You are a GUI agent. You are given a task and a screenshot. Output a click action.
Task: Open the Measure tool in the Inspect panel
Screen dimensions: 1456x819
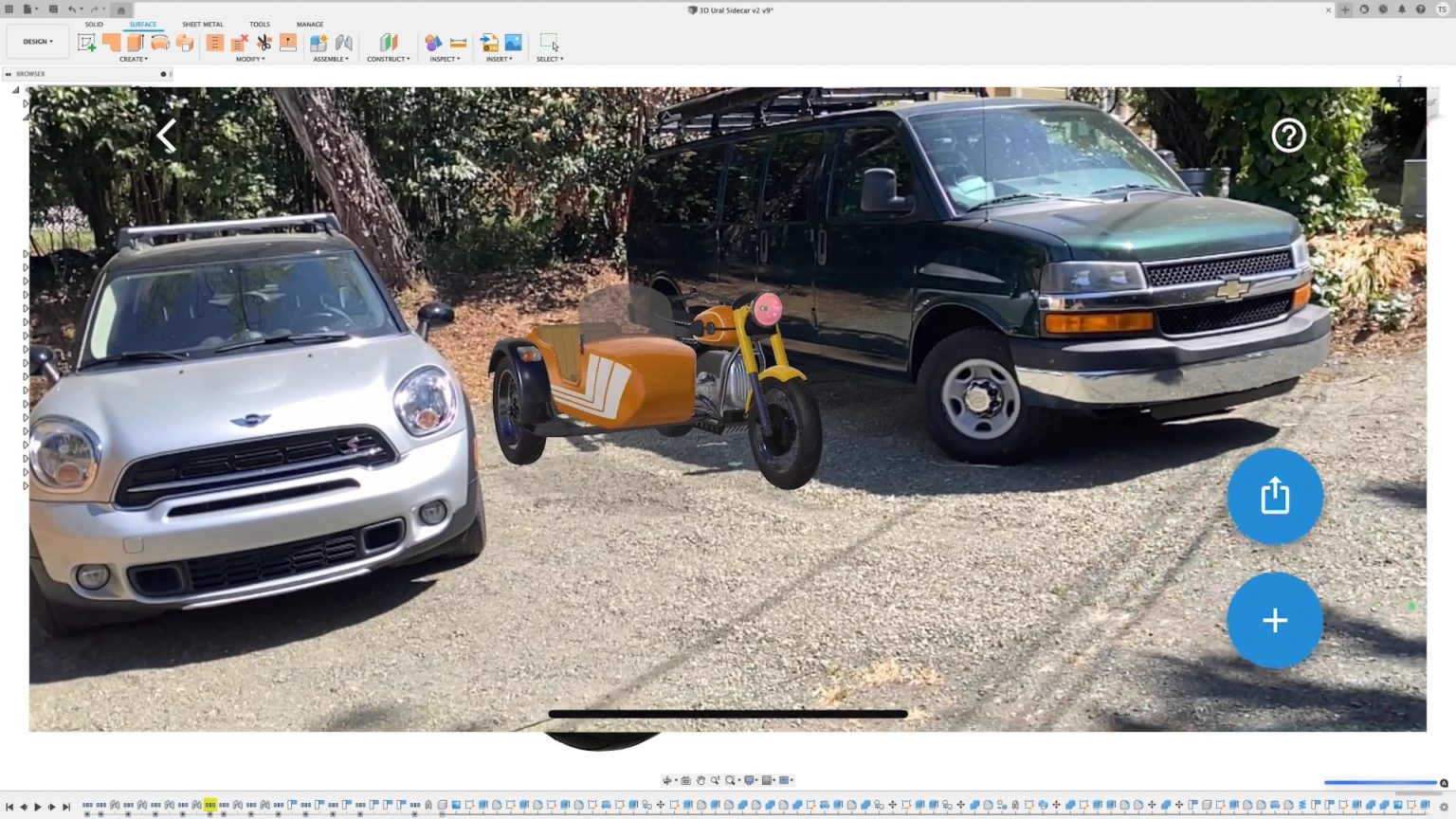tap(459, 42)
